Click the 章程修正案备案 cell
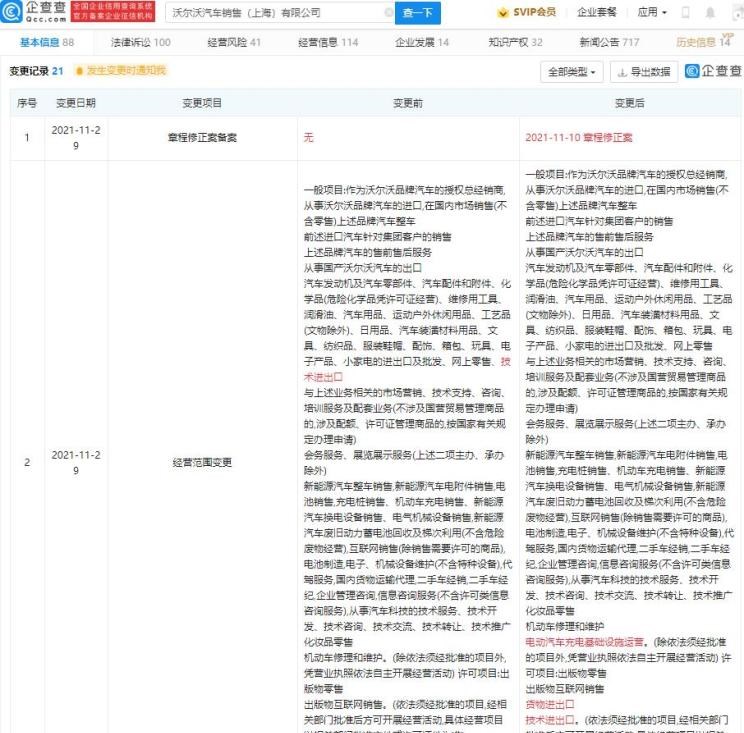 pos(202,138)
